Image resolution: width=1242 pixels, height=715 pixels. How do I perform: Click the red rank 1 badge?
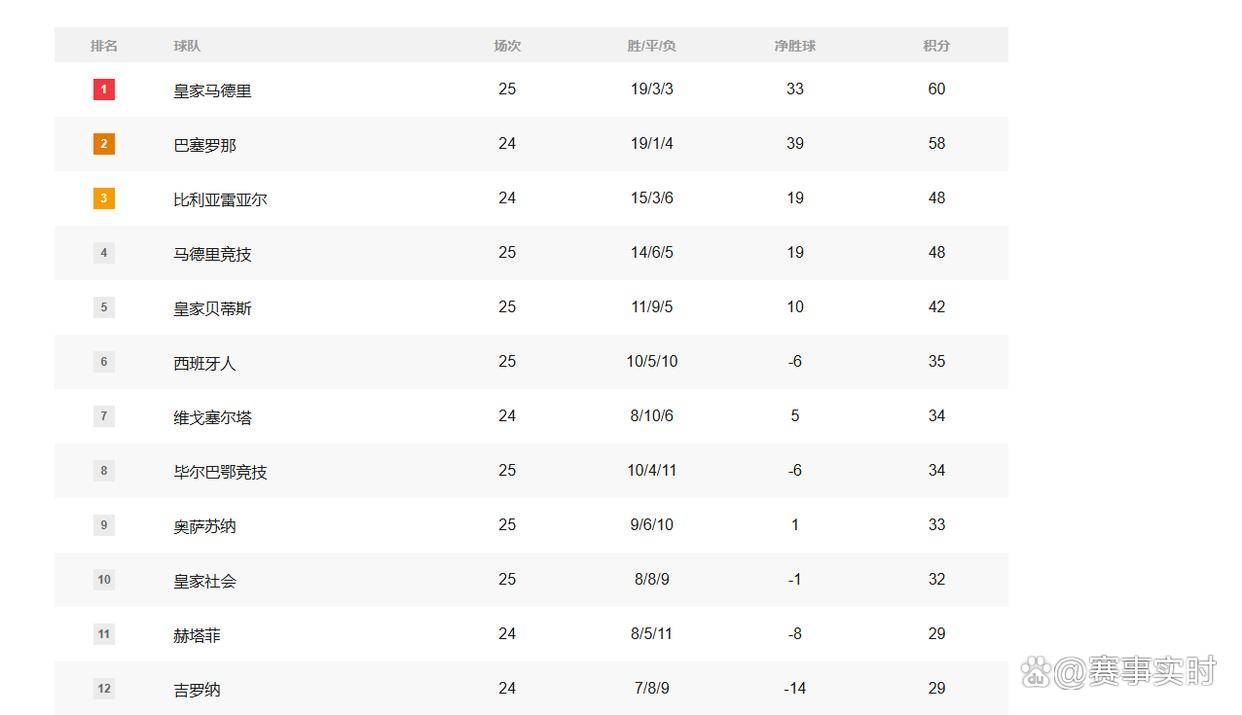pos(104,90)
